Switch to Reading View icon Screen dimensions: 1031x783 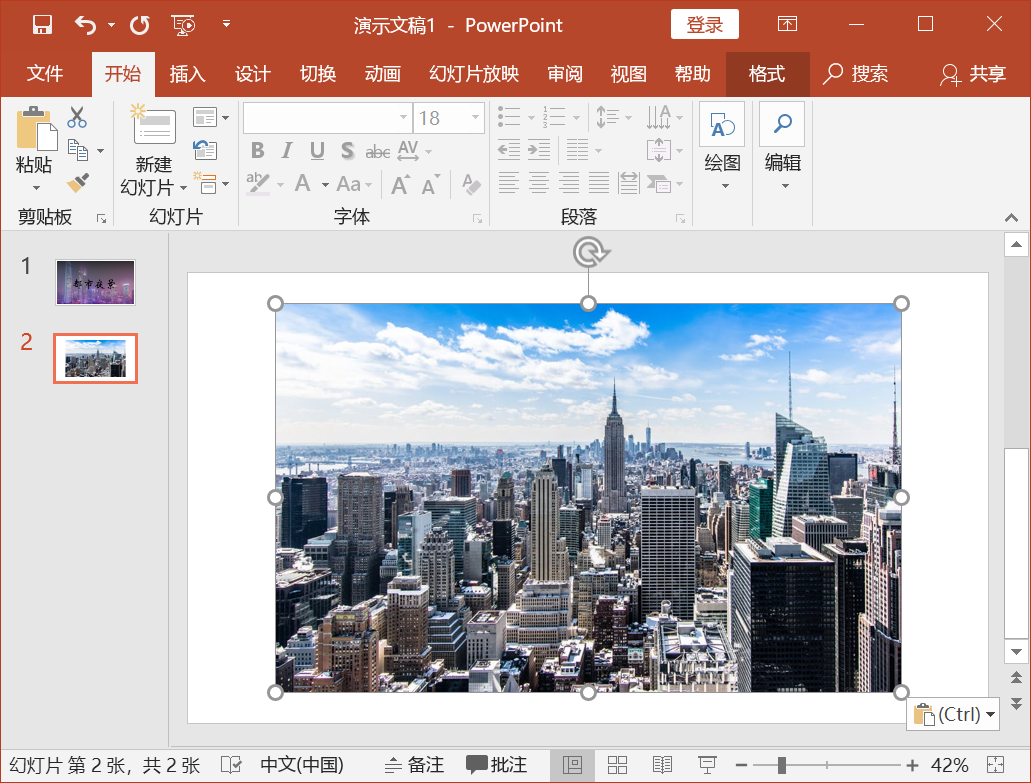661,764
